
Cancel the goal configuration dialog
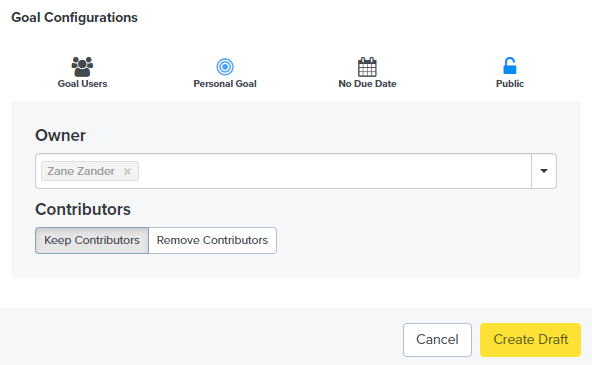coord(437,340)
